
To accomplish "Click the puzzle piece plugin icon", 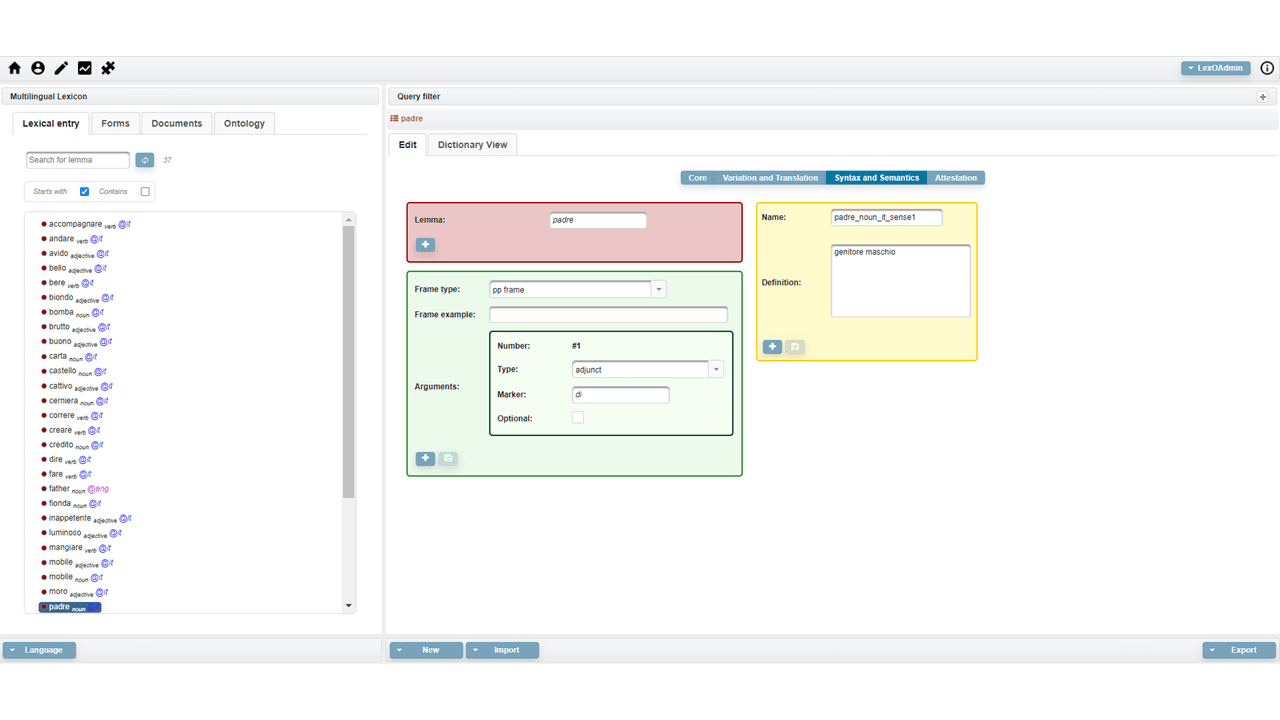I will (108, 68).
